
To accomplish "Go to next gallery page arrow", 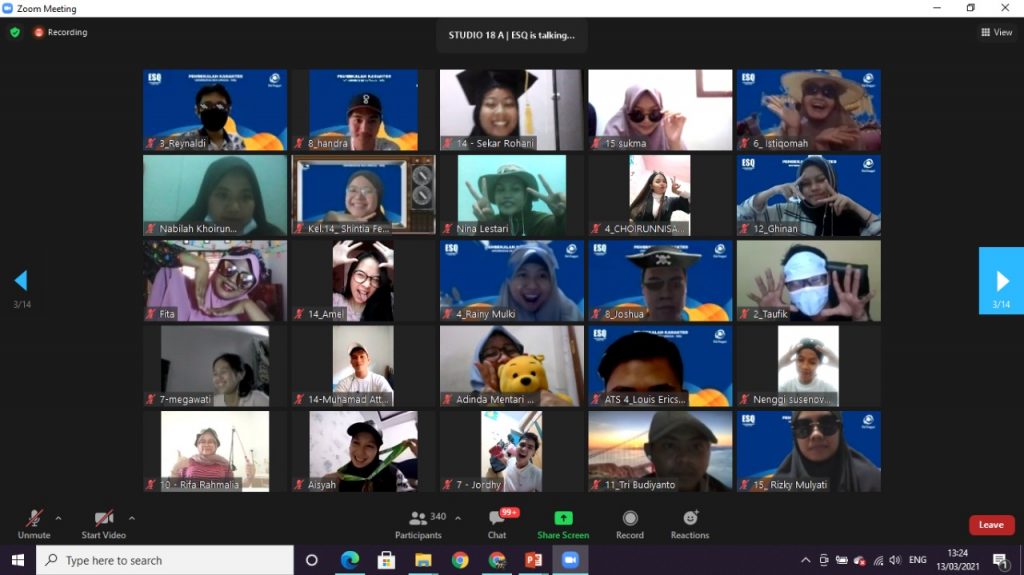I will click(1002, 281).
